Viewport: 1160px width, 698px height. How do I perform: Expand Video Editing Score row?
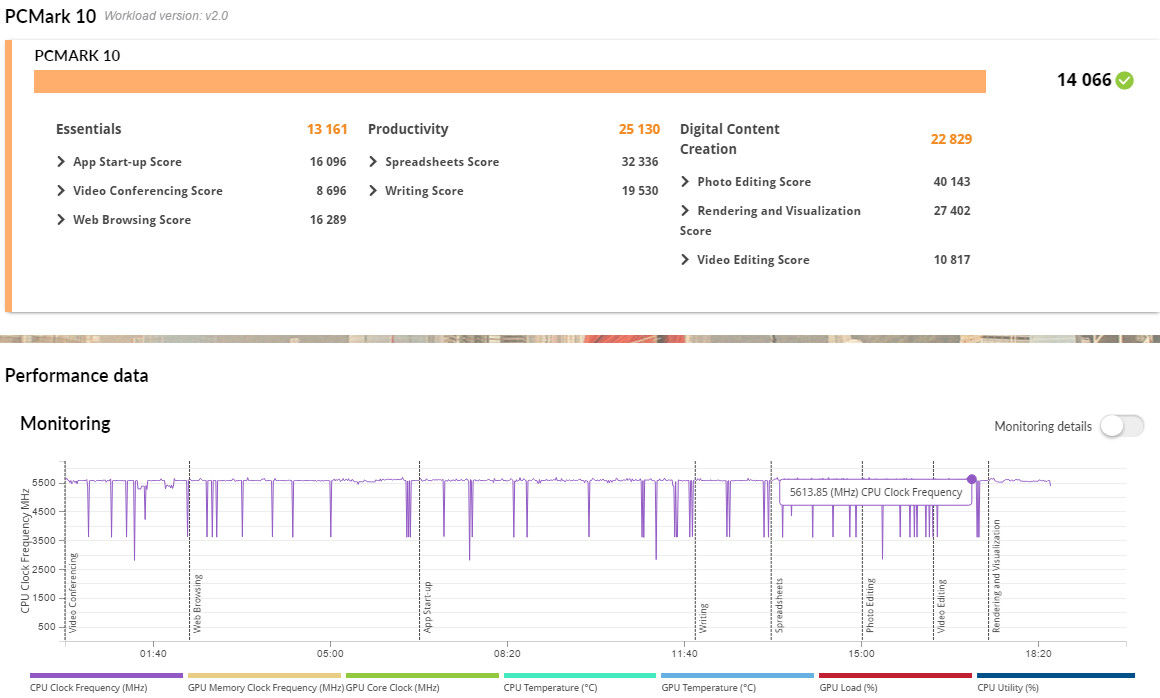click(685, 260)
